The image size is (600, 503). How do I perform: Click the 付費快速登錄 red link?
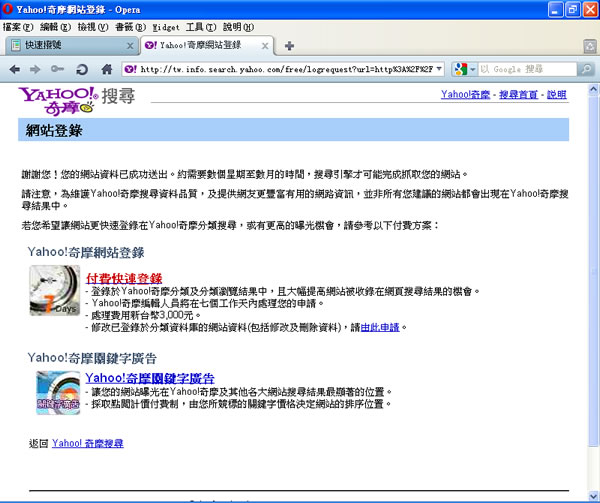click(124, 278)
